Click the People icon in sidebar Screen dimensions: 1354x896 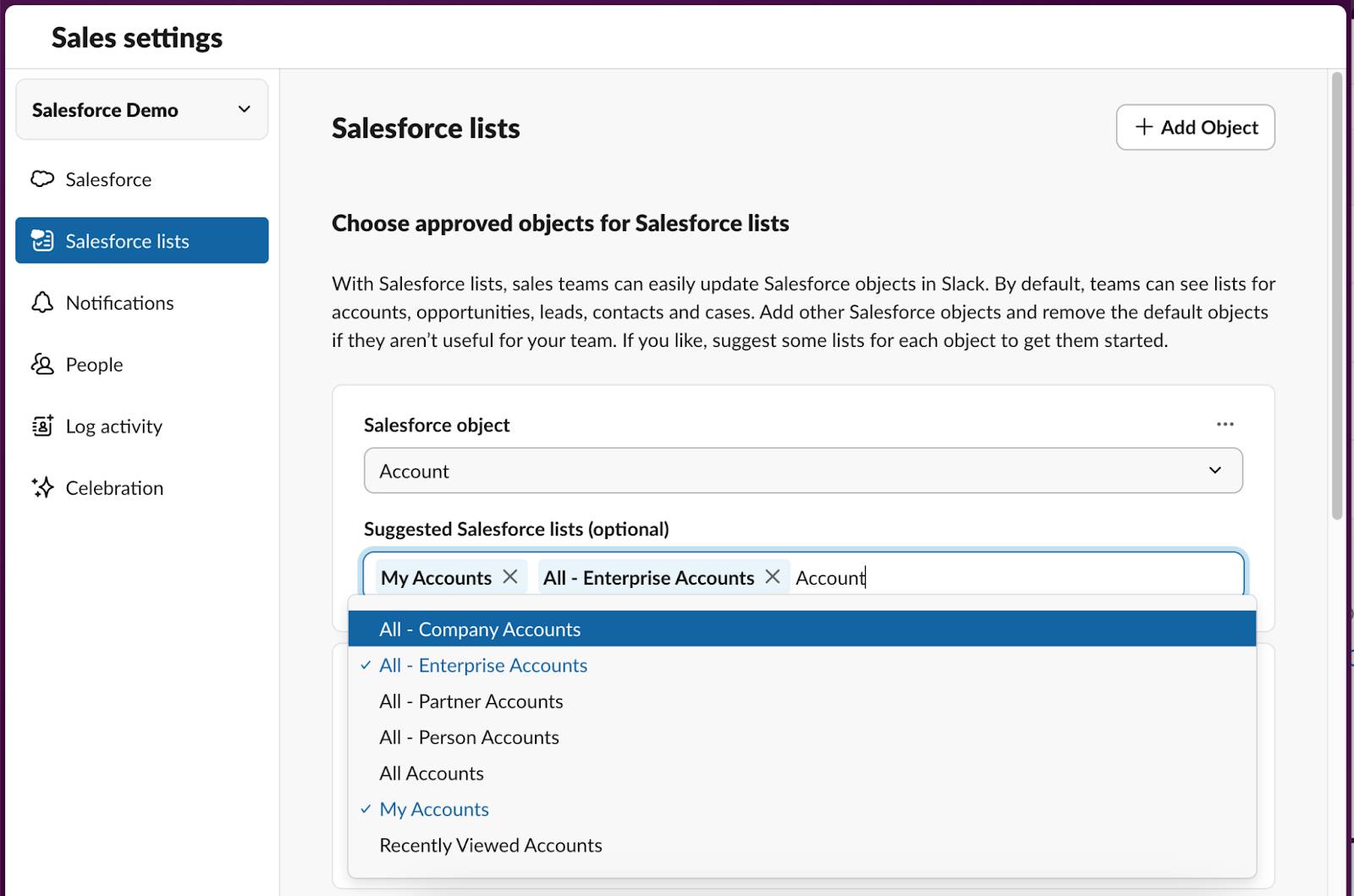point(42,365)
